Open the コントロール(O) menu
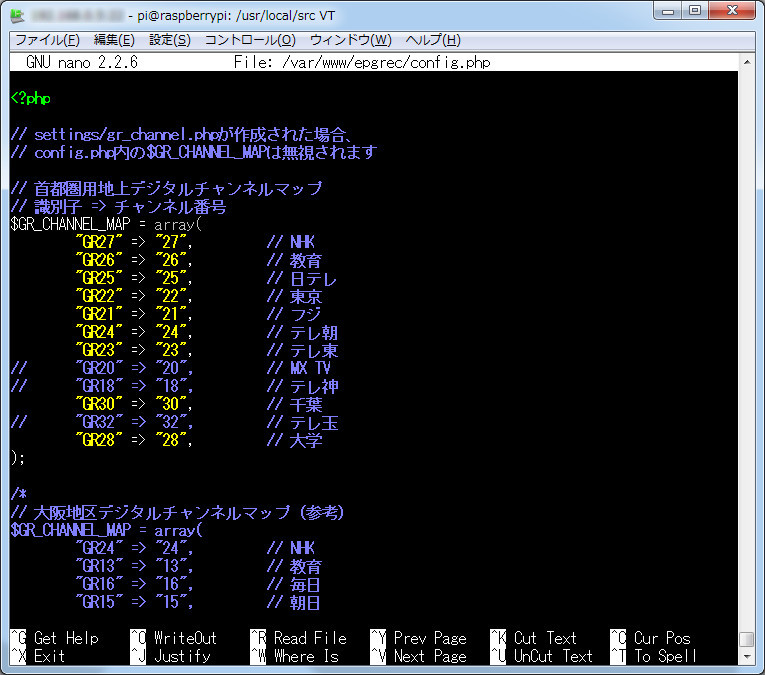Viewport: 765px width, 675px height. (250, 40)
